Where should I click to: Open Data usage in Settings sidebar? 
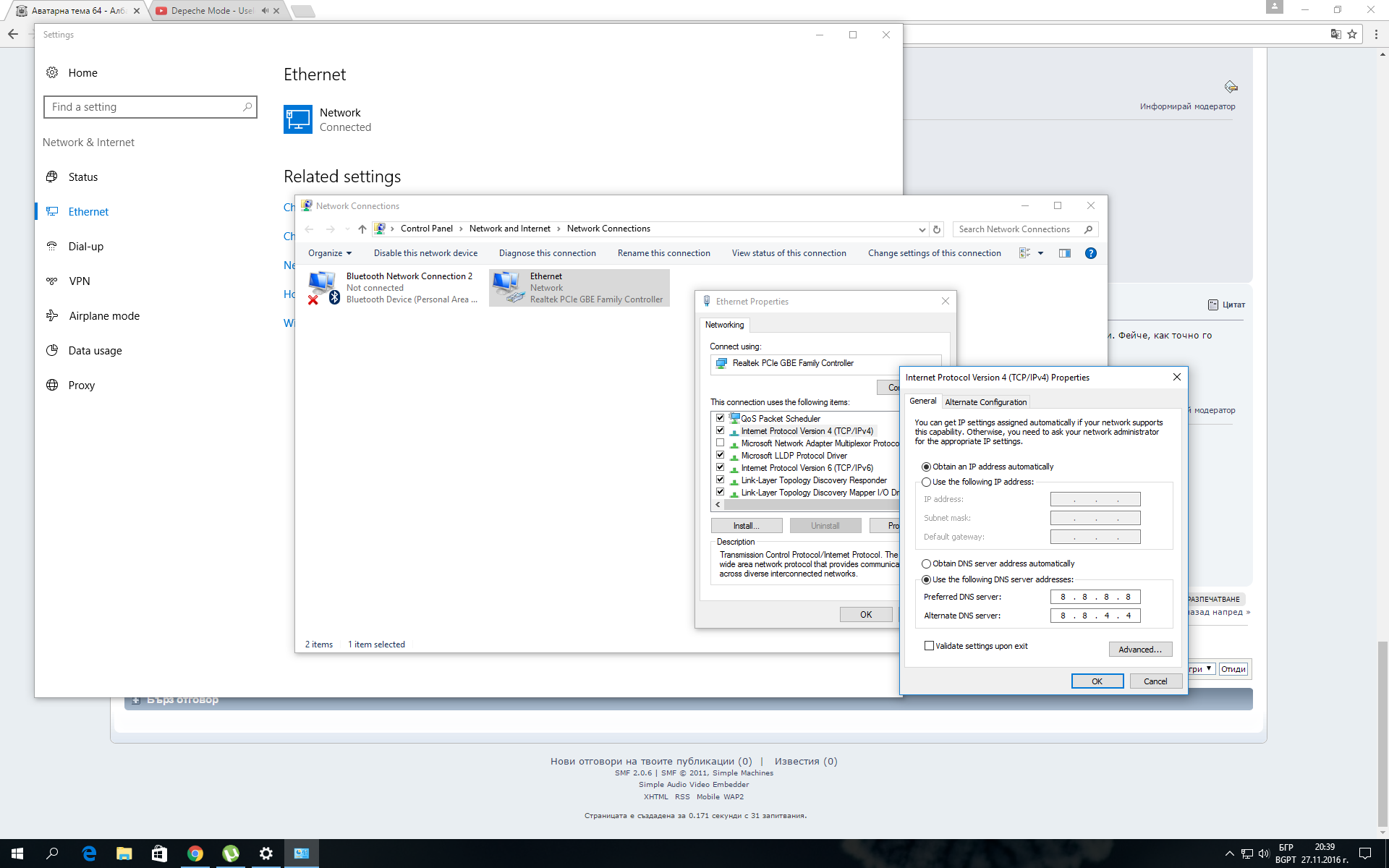point(95,351)
